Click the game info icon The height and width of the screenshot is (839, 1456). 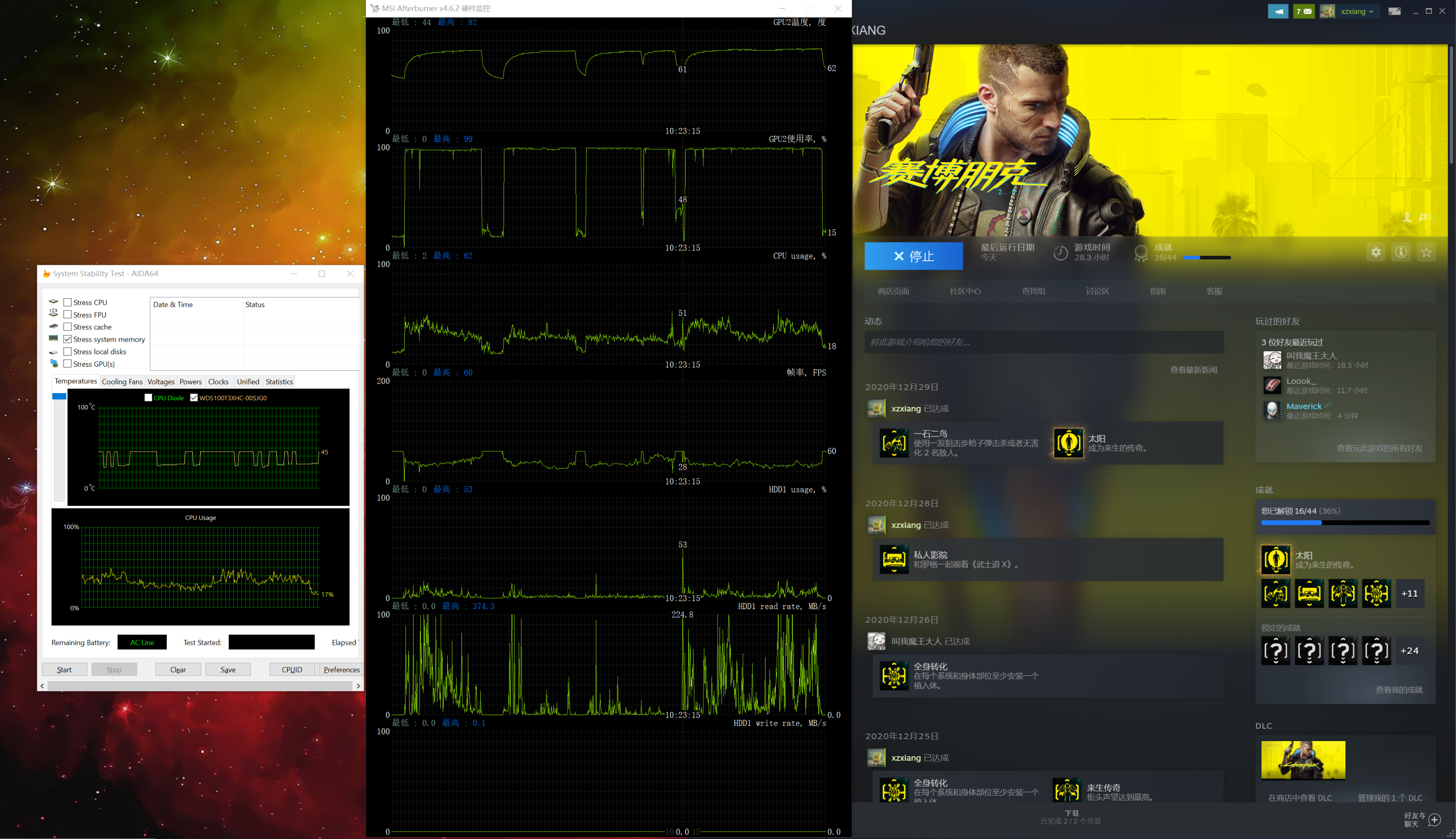[1401, 252]
